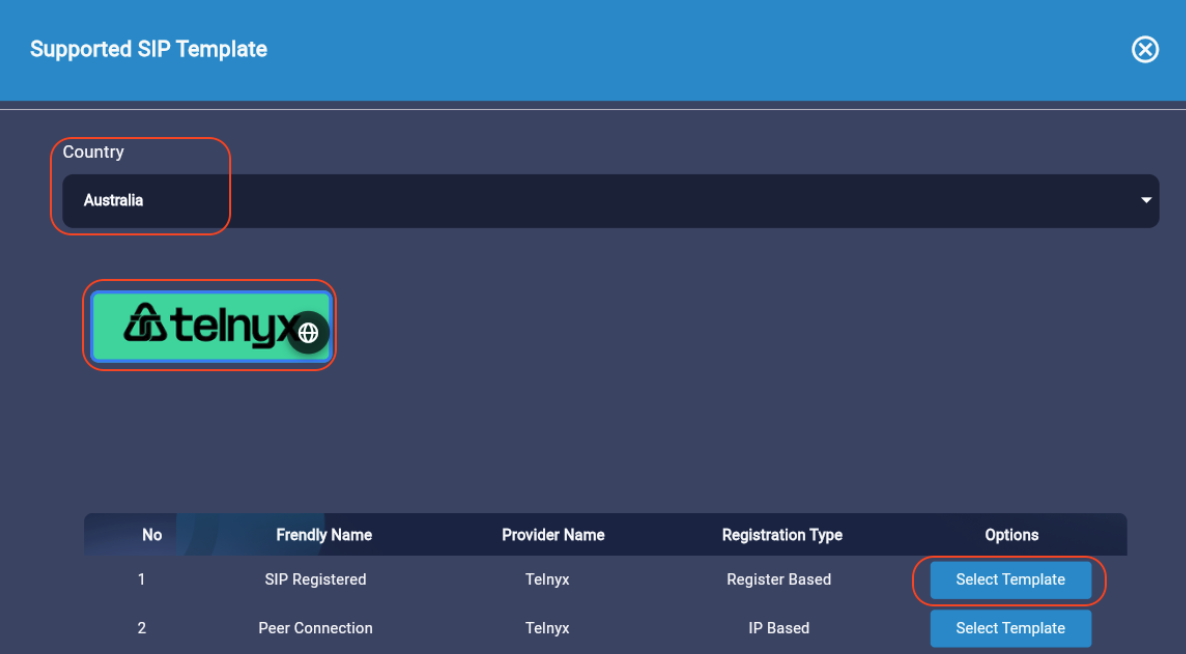Click the globe icon on Telnyx logo
This screenshot has height=654, width=1186.
[x=308, y=333]
